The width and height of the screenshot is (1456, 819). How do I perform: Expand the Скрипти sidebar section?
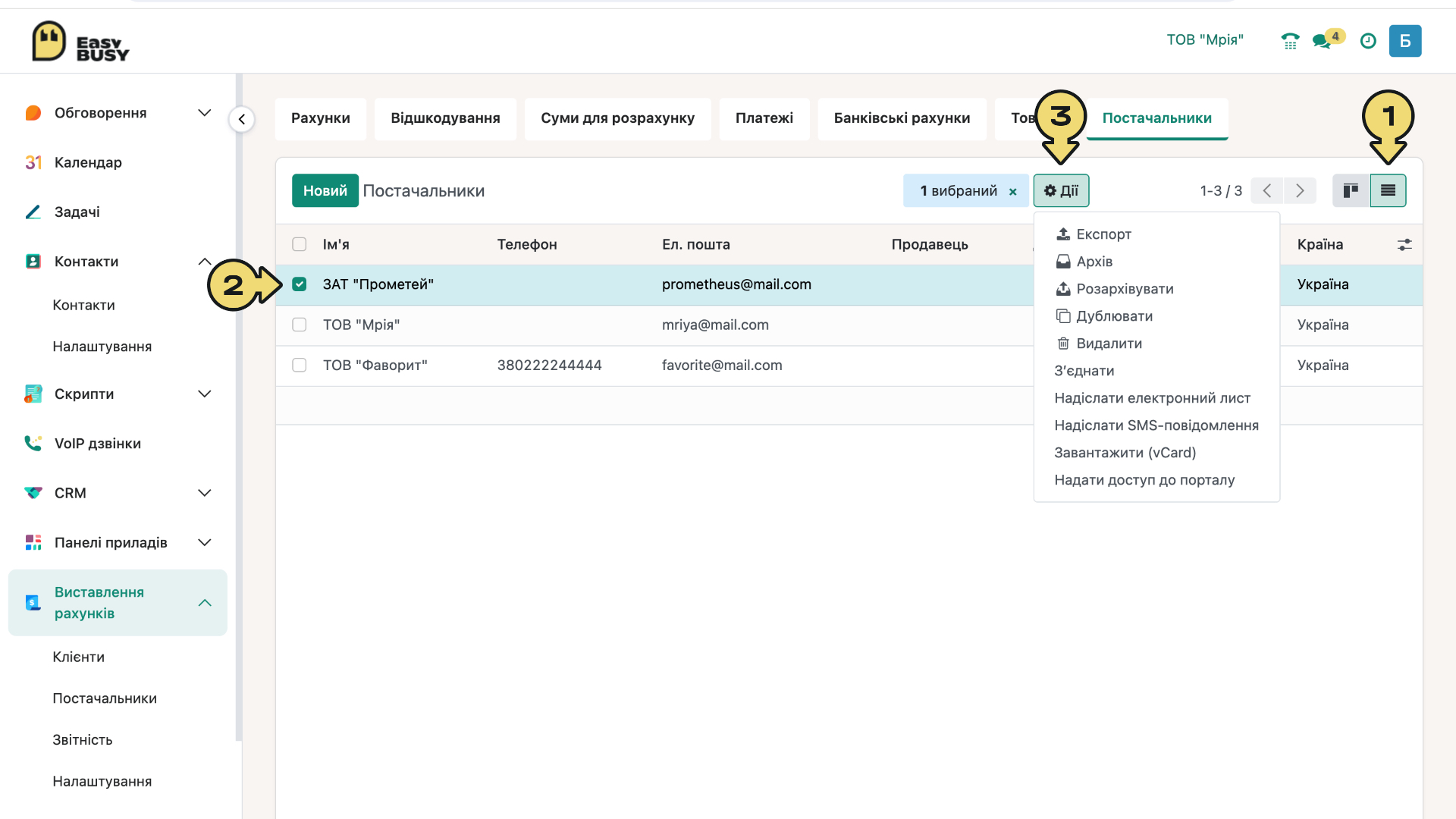click(204, 394)
